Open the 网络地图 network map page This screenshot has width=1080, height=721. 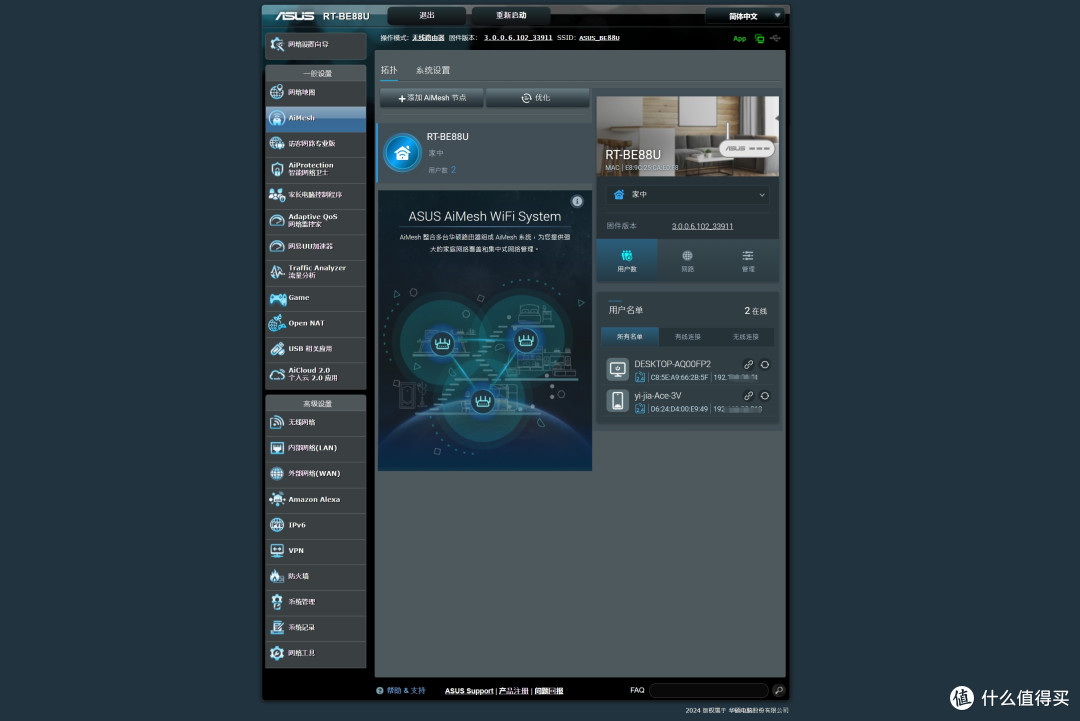click(x=315, y=92)
